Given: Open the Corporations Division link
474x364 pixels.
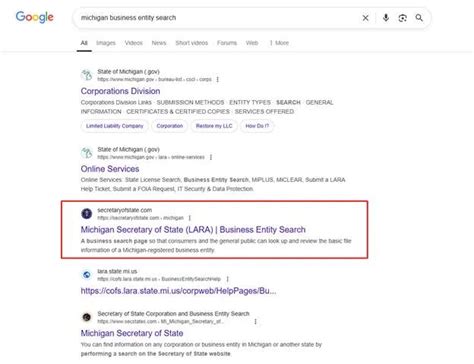Looking at the screenshot, I should coord(120,91).
